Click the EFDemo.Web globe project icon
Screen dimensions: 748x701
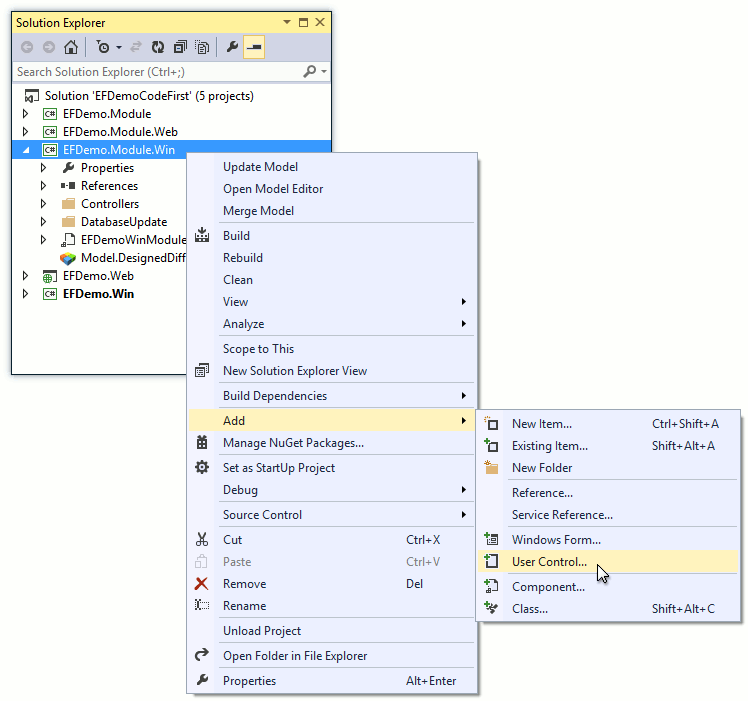click(x=50, y=276)
